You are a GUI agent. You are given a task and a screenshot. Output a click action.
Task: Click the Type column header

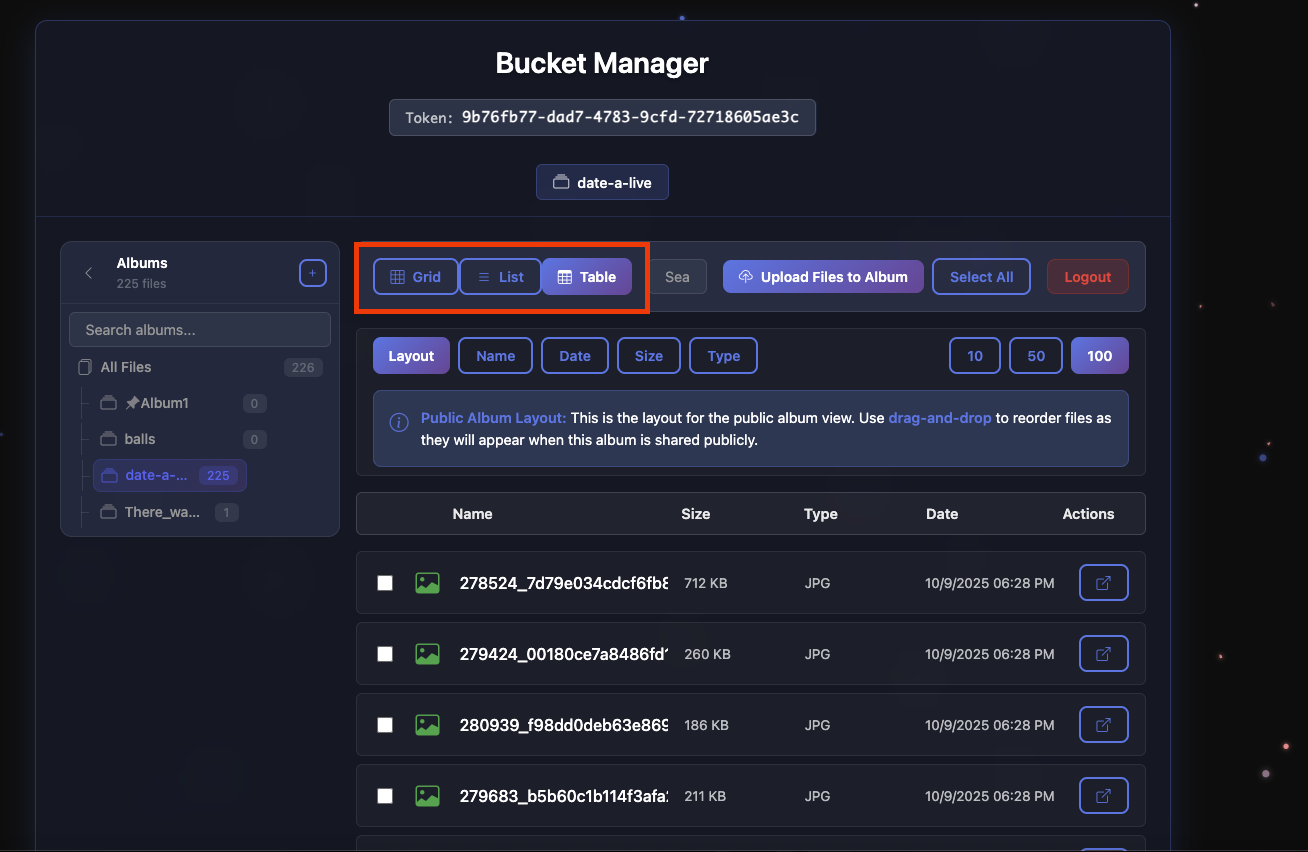(820, 514)
